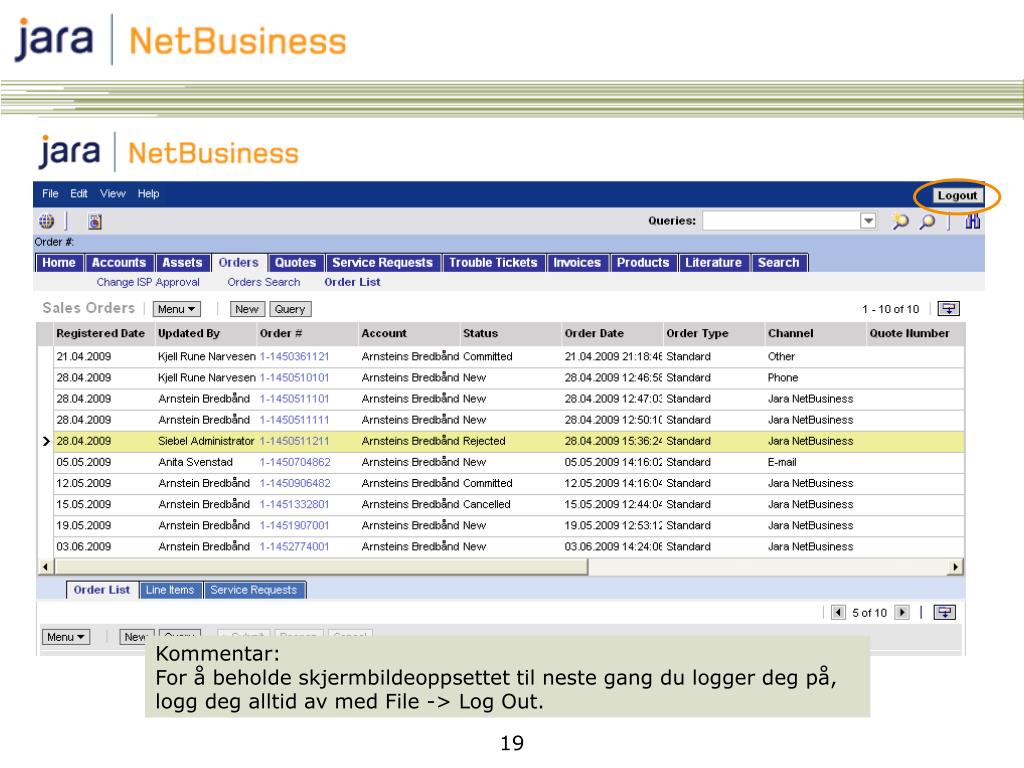Go to previous record arrow beside 5 of 10
Screen dimensions: 1024x768
click(839, 612)
